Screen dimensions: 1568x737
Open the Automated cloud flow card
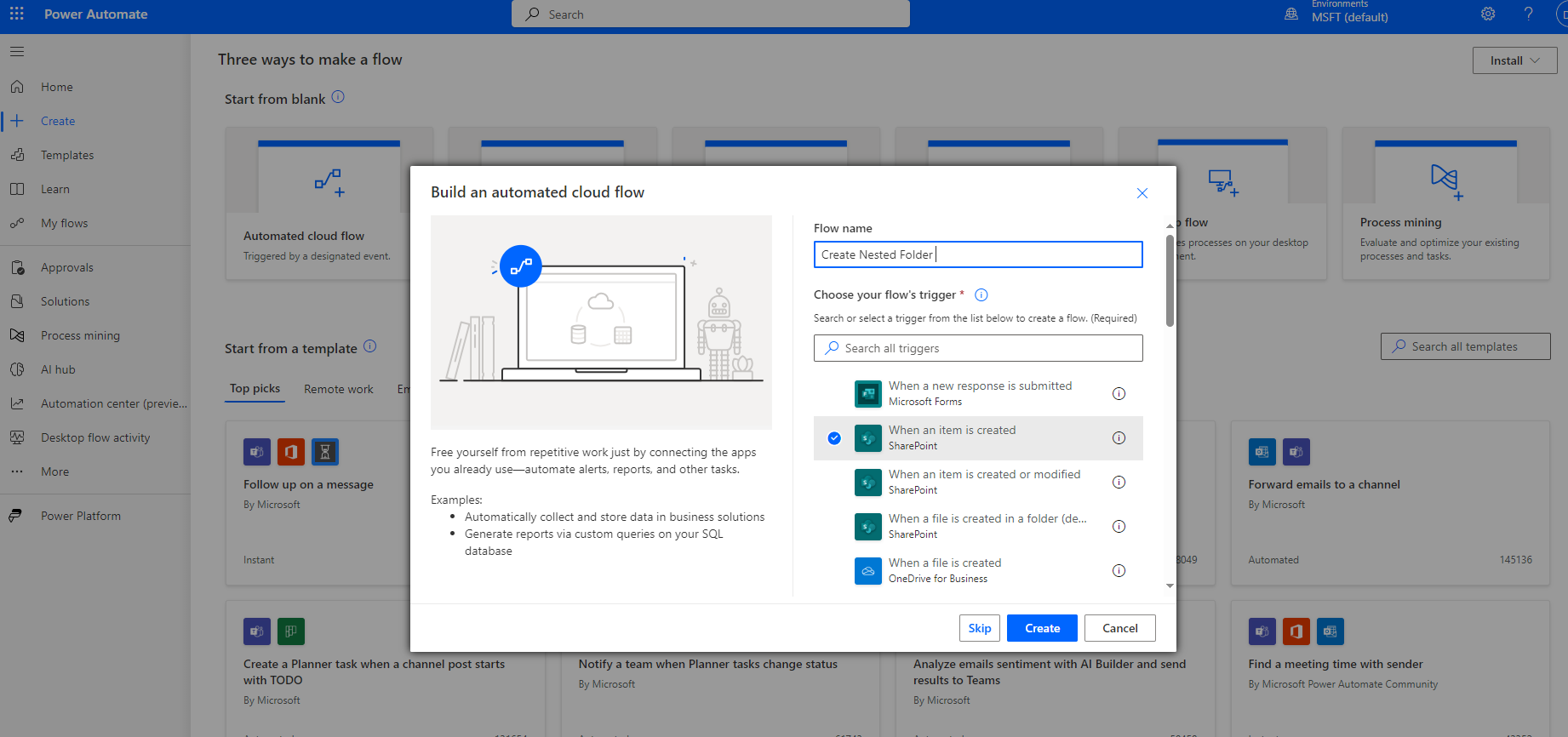pyautogui.click(x=329, y=204)
